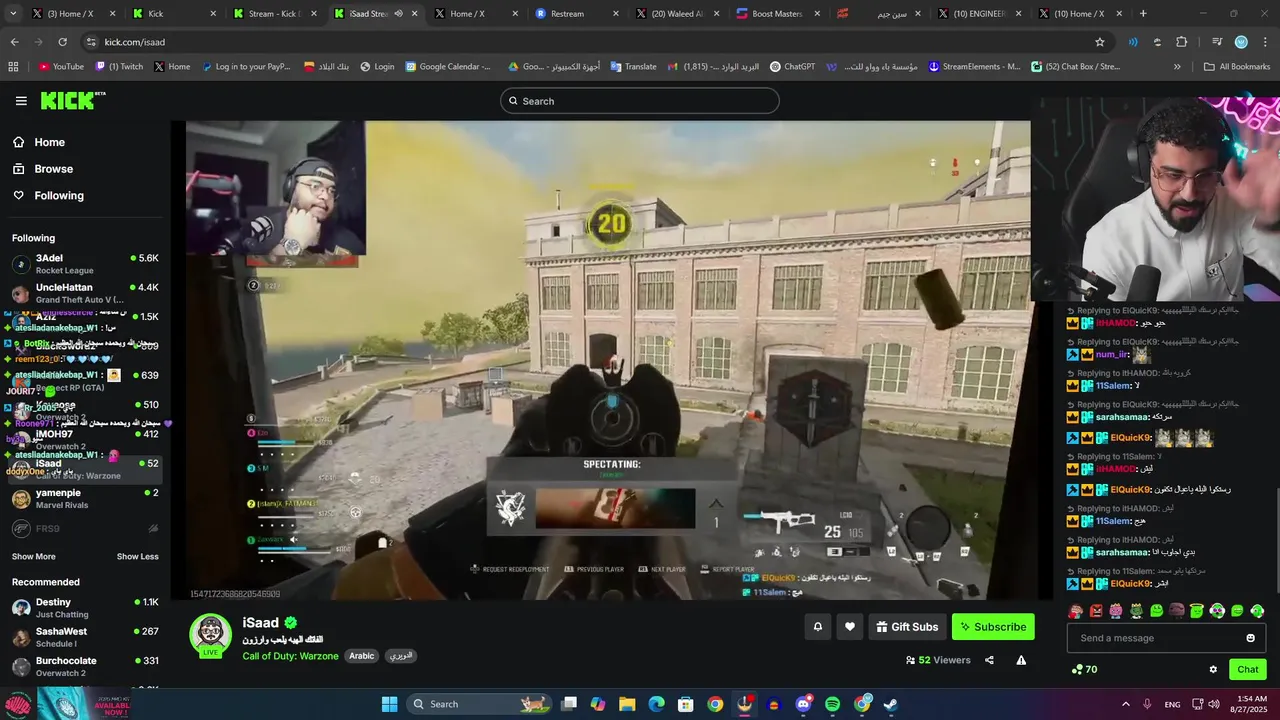This screenshot has height=720, width=1280.
Task: Click the Arabic language tag
Action: [362, 656]
